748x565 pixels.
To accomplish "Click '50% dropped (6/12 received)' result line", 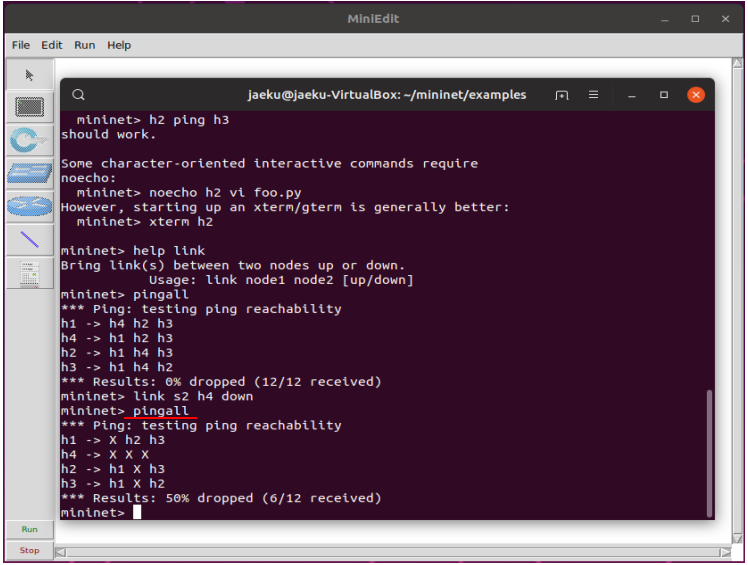I will point(221,498).
